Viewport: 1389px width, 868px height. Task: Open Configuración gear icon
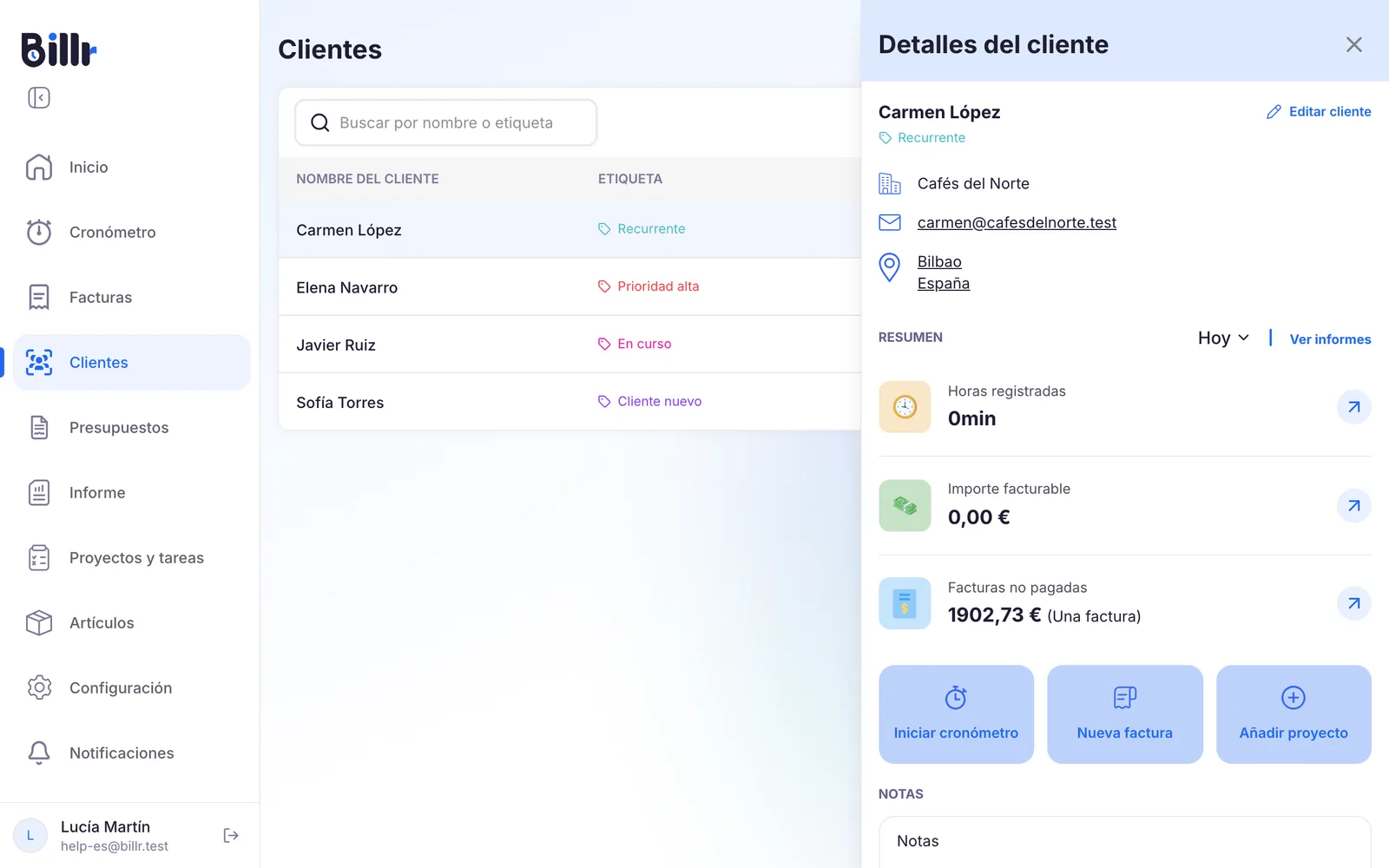click(39, 687)
